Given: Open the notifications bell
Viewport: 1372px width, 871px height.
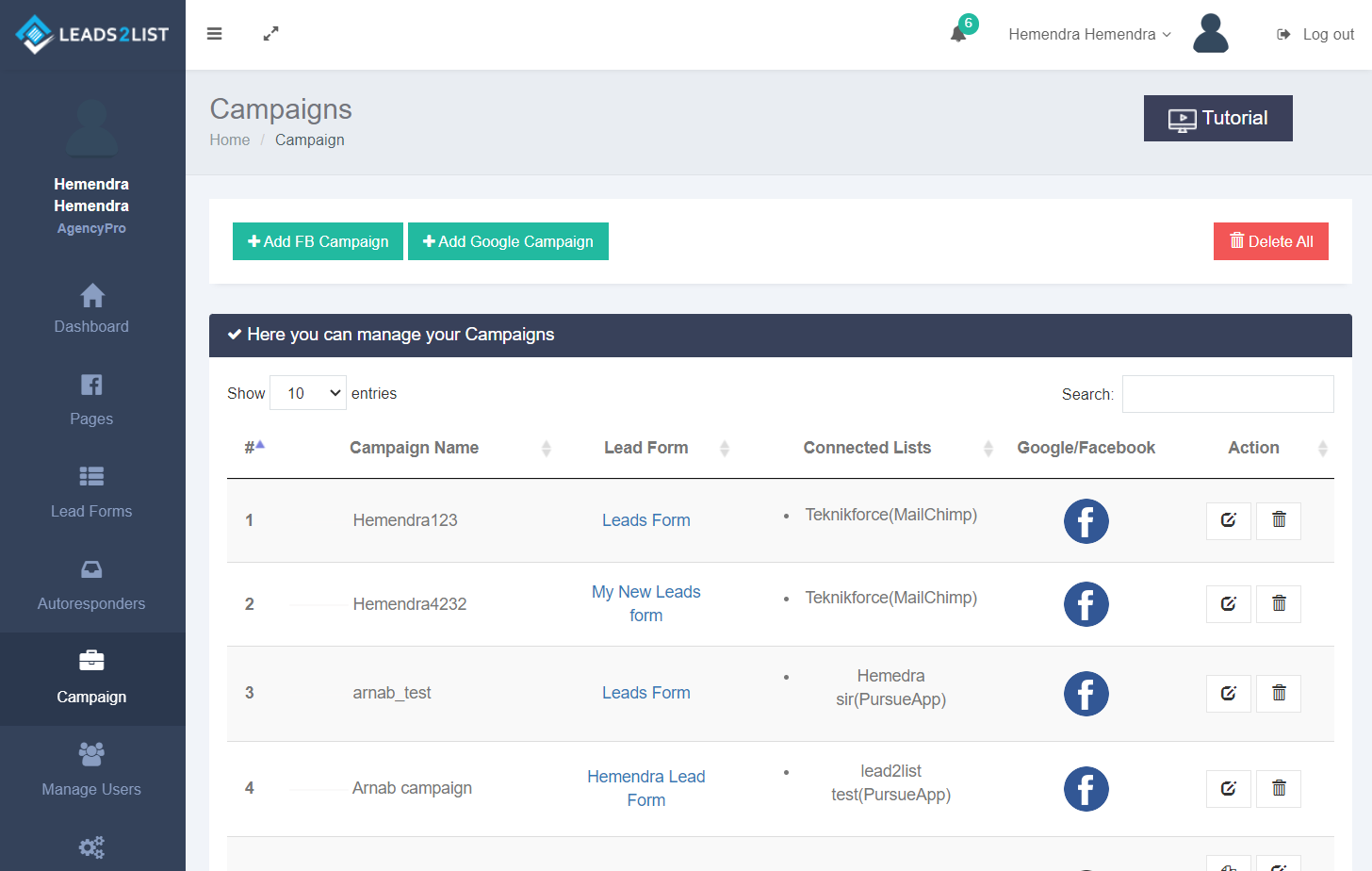Looking at the screenshot, I should point(959,34).
